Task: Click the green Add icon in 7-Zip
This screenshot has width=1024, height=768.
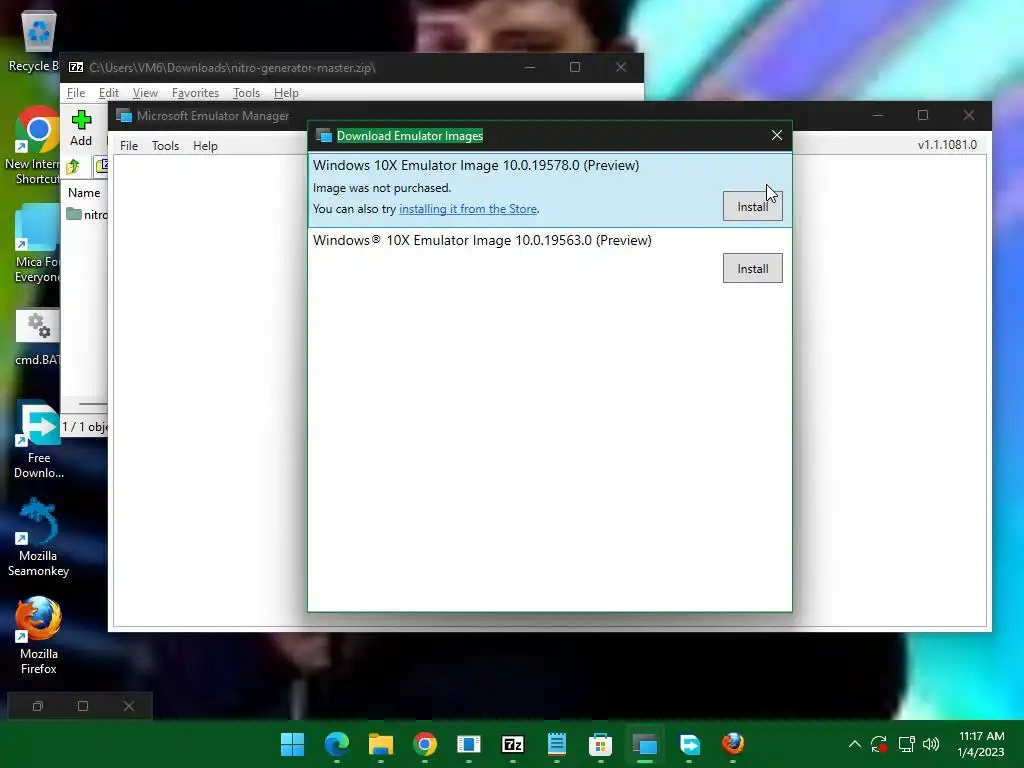Action: tap(82, 121)
